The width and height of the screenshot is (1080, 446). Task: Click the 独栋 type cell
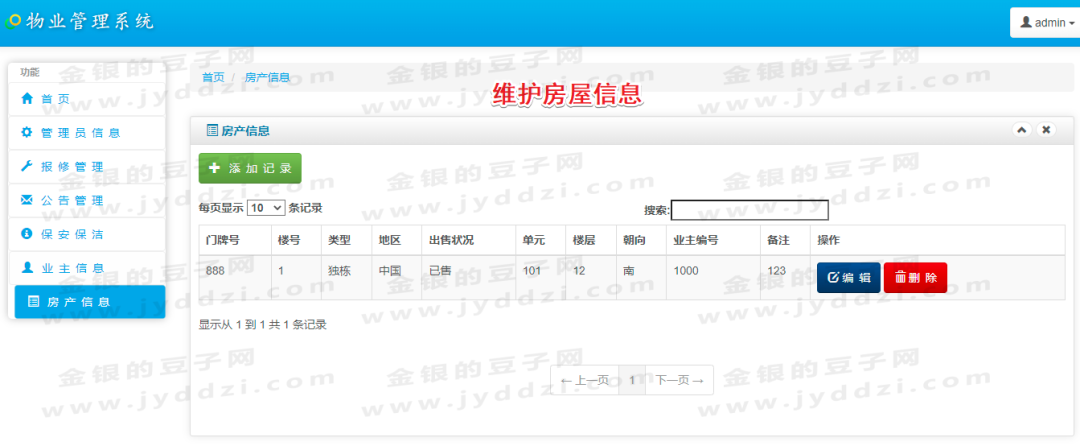tap(346, 277)
